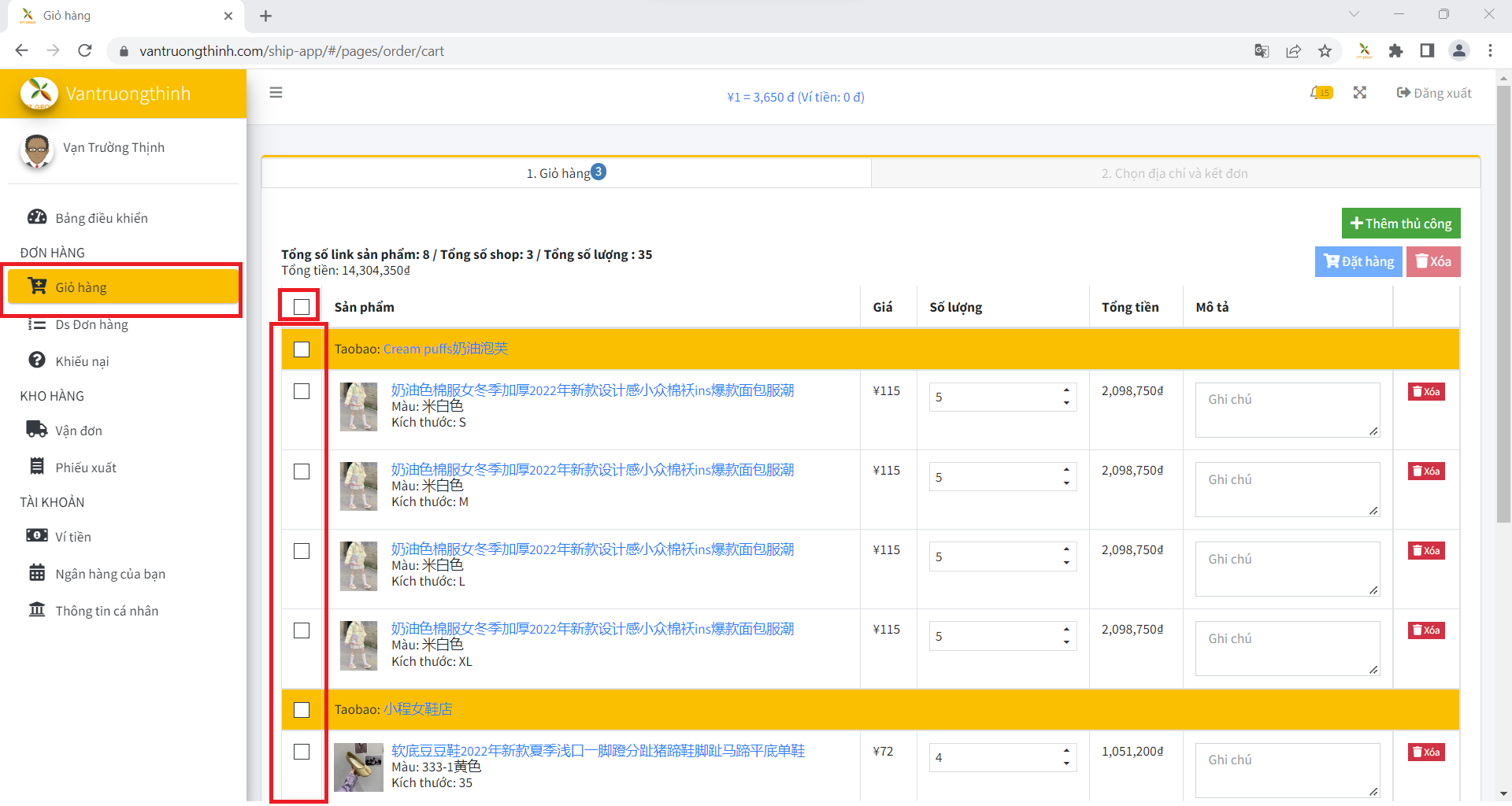
Task: Click the red Xóa button beside Đặt hàng
Action: pos(1433,261)
